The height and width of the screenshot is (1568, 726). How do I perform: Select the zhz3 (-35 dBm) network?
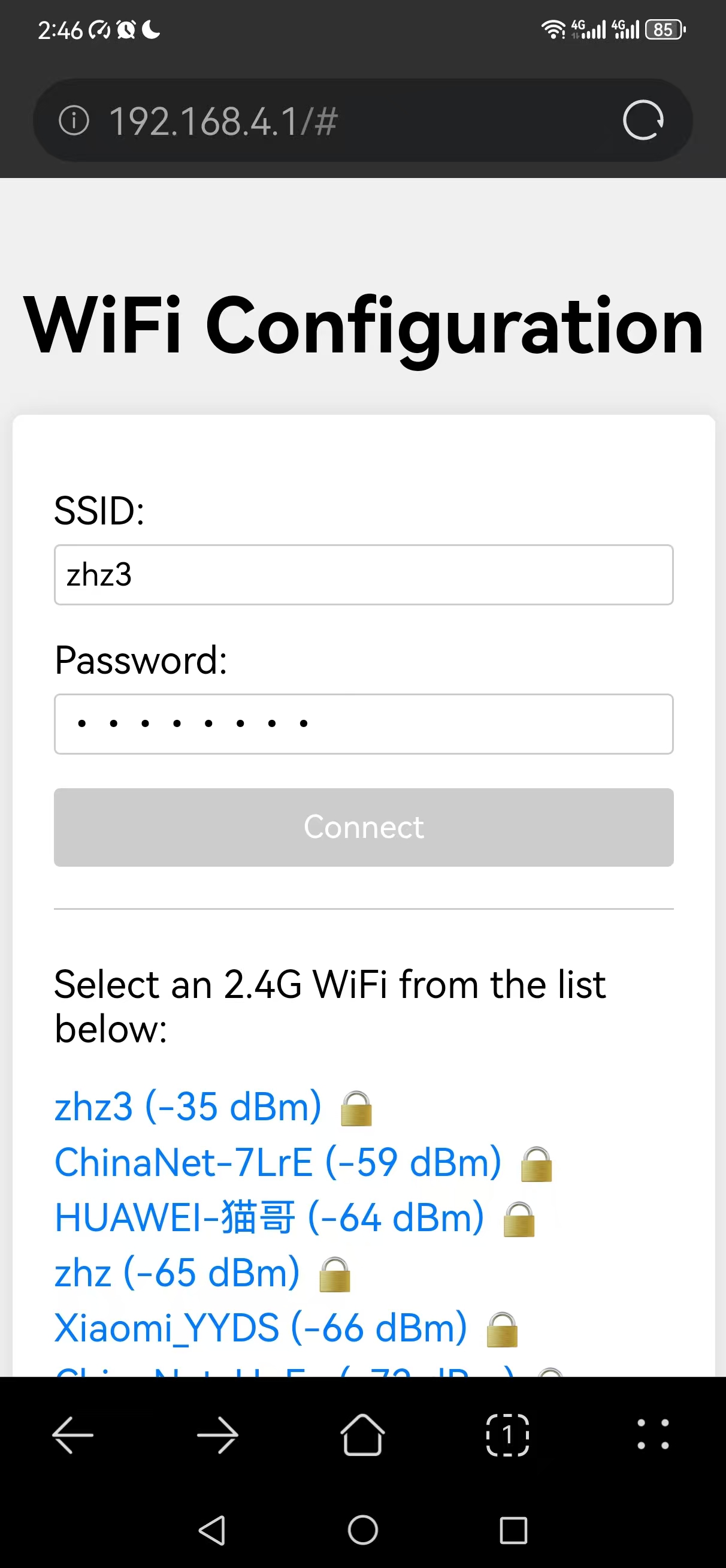(x=213, y=1106)
